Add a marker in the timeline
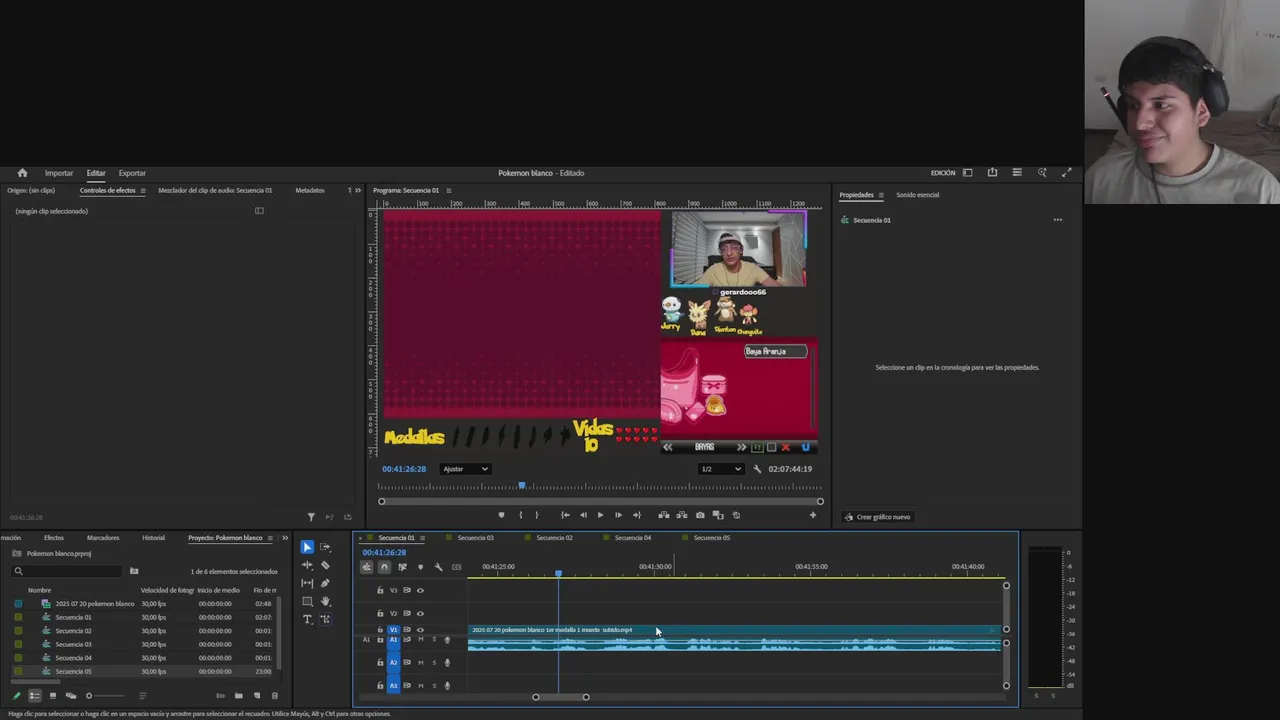 tap(420, 567)
